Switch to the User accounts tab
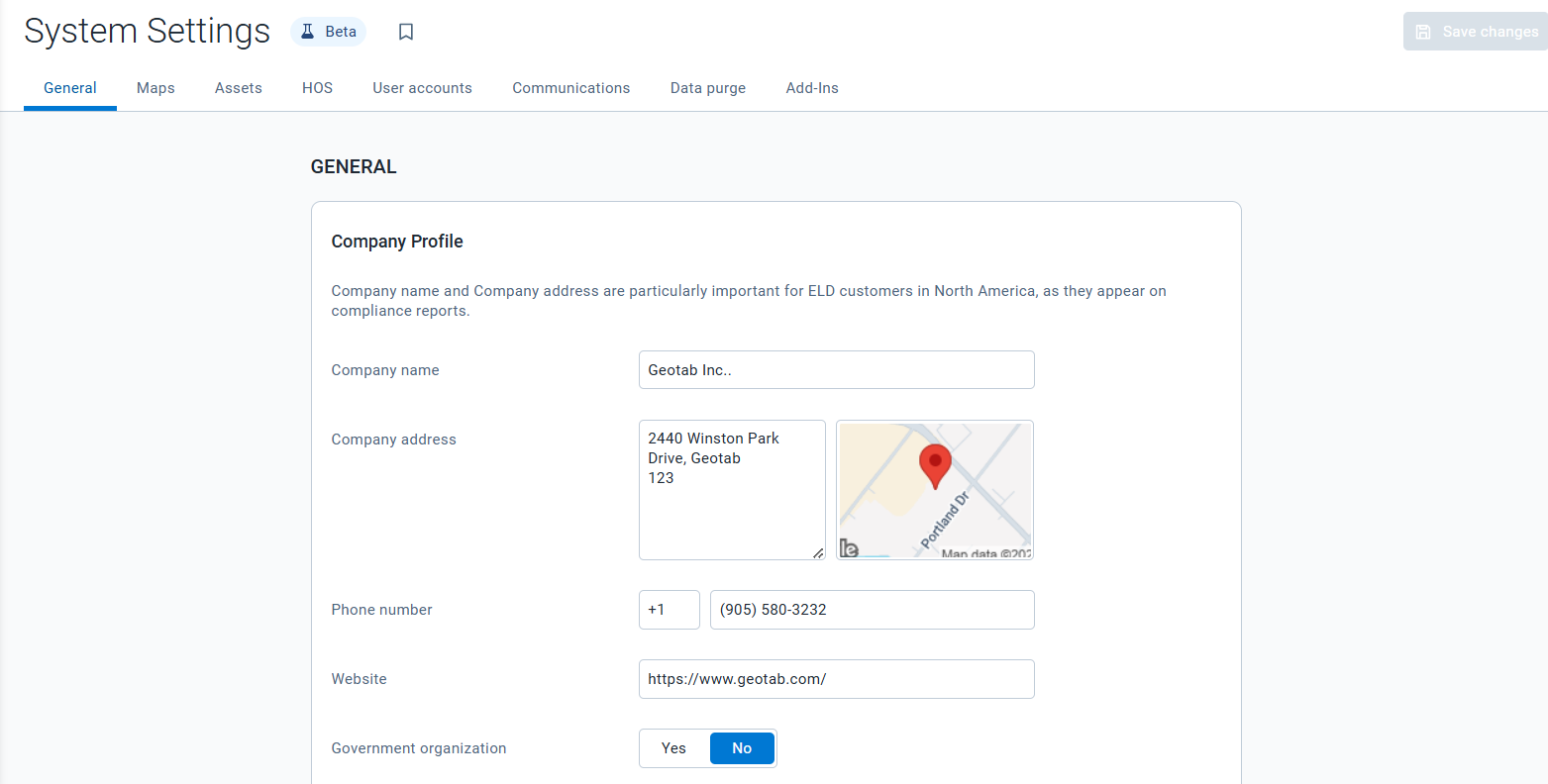This screenshot has width=1548, height=784. 422,88
